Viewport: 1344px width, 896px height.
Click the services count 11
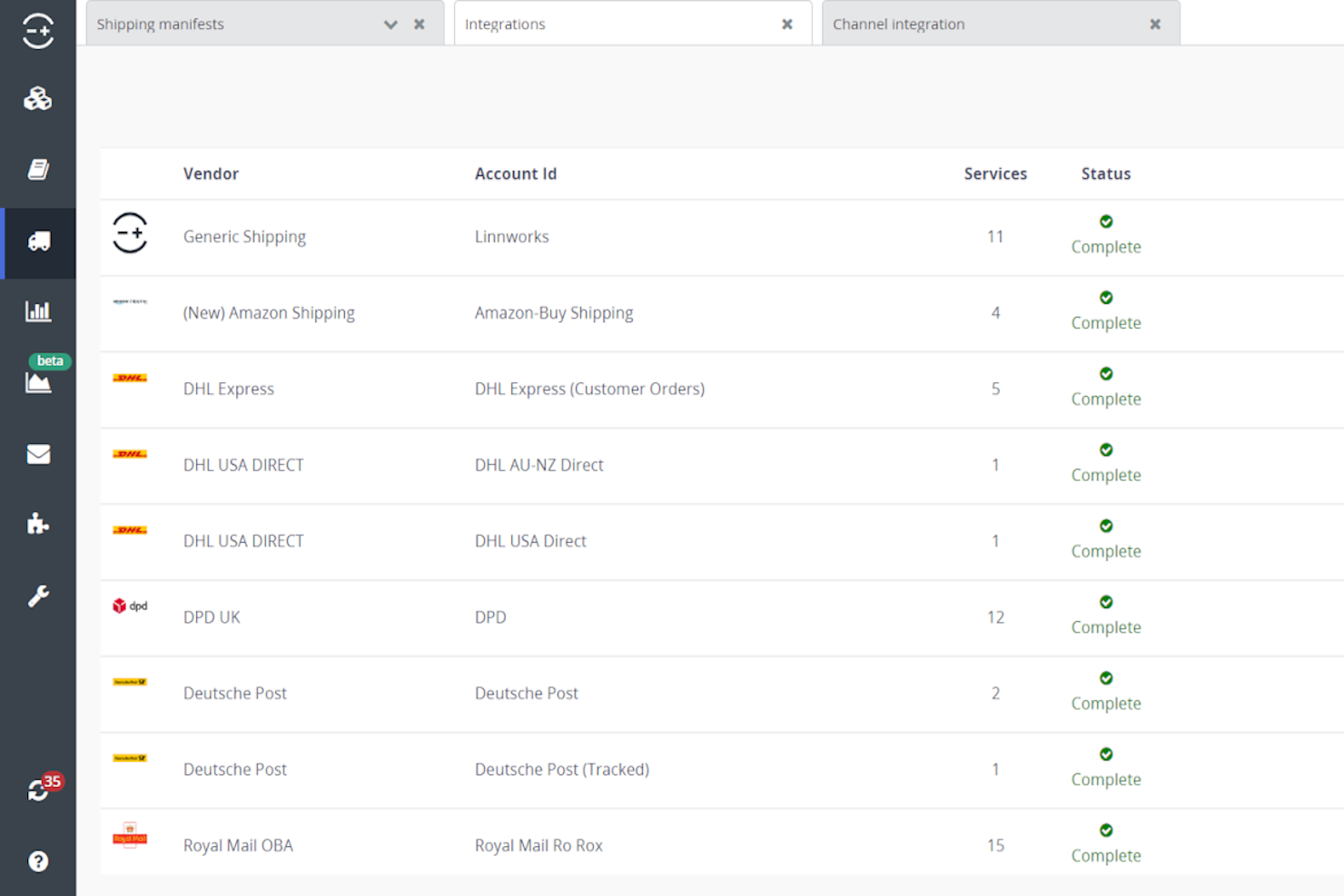click(x=995, y=237)
